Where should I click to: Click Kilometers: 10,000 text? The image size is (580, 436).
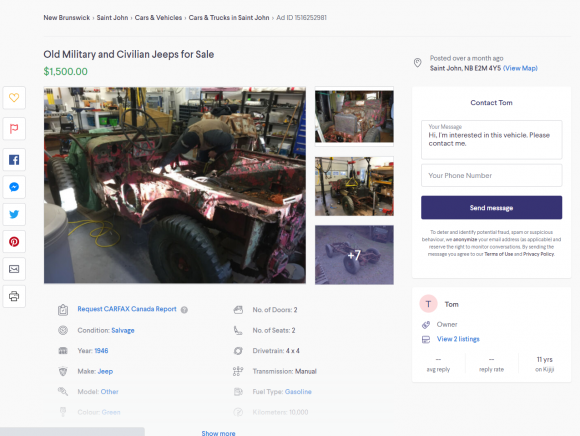280,412
